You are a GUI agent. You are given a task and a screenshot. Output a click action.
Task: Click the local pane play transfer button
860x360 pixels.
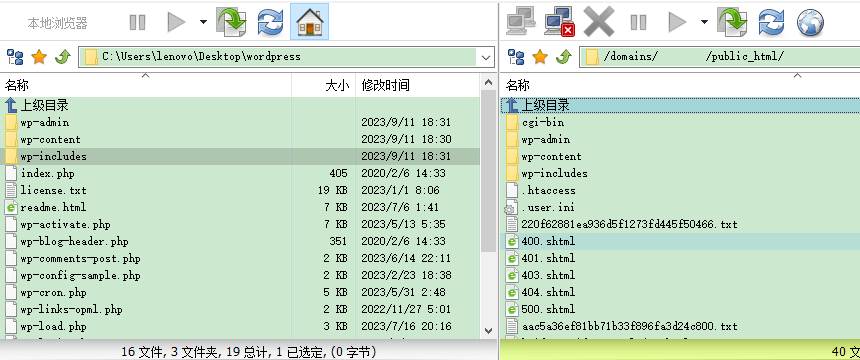coord(176,22)
